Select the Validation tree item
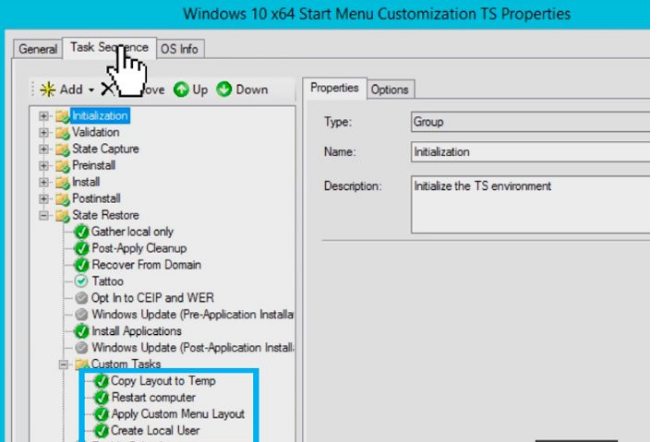The width and height of the screenshot is (671, 442). pyautogui.click(x=95, y=132)
